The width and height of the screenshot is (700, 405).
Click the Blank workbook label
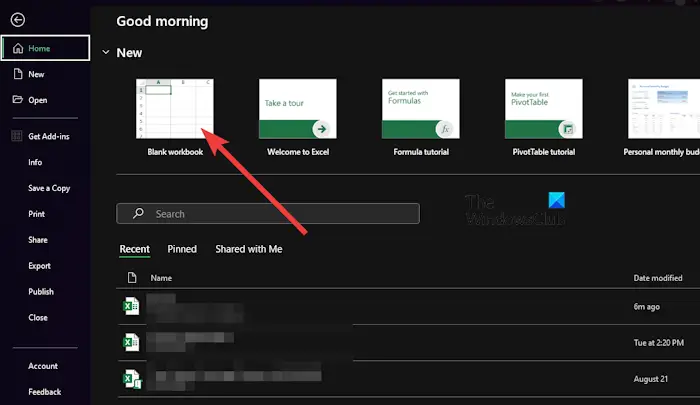coord(175,152)
